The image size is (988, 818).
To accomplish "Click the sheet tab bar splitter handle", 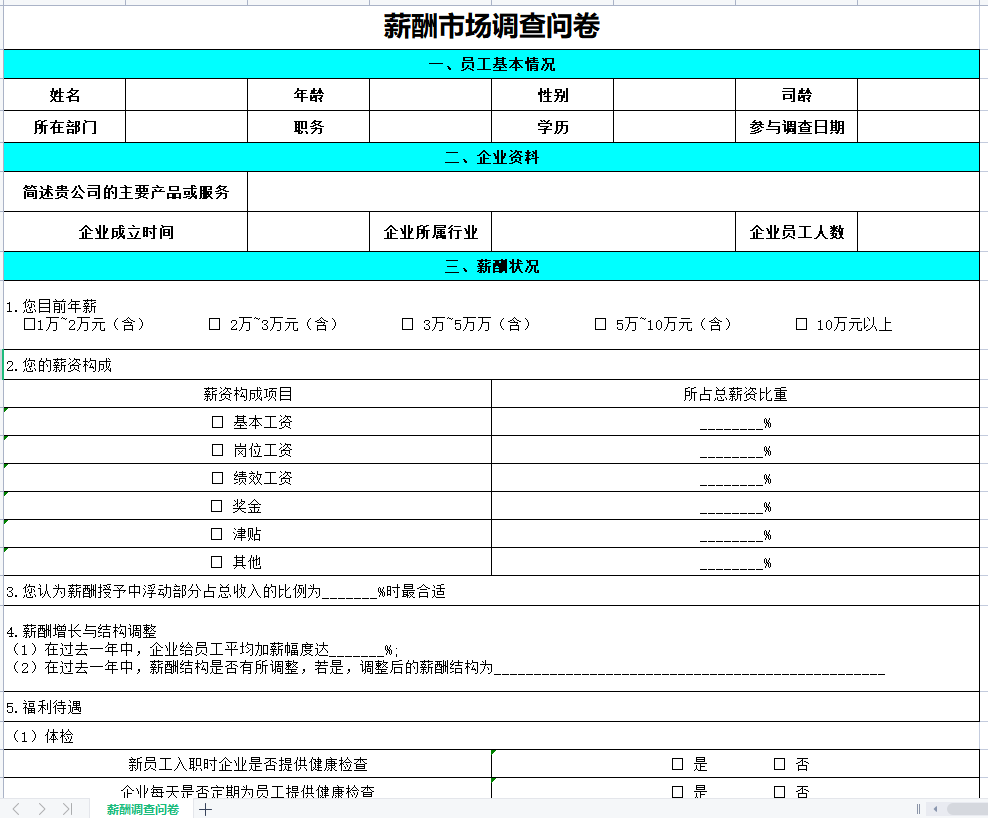I will click(x=918, y=809).
